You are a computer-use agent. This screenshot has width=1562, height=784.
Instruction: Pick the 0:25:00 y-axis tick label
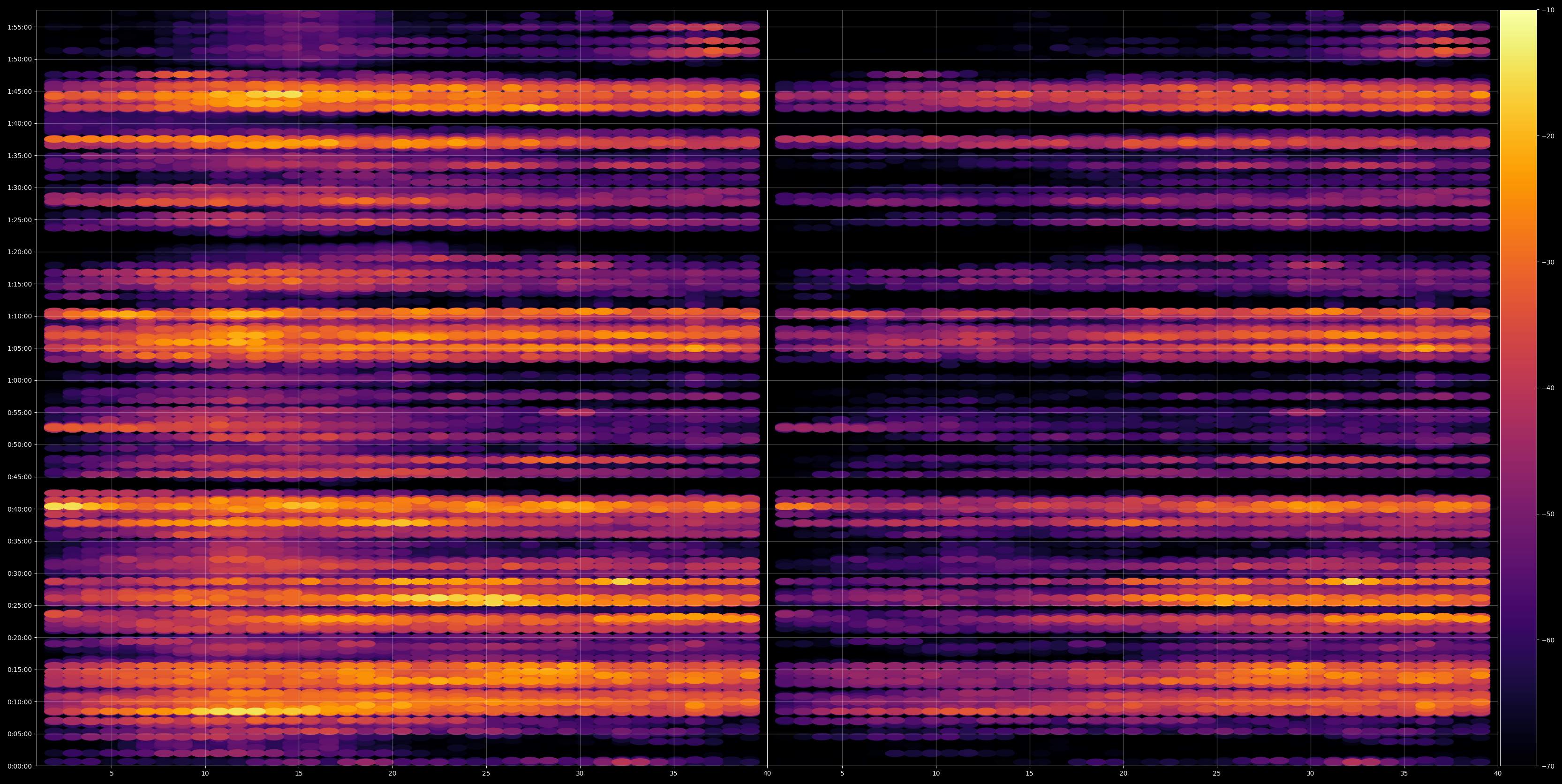19,605
